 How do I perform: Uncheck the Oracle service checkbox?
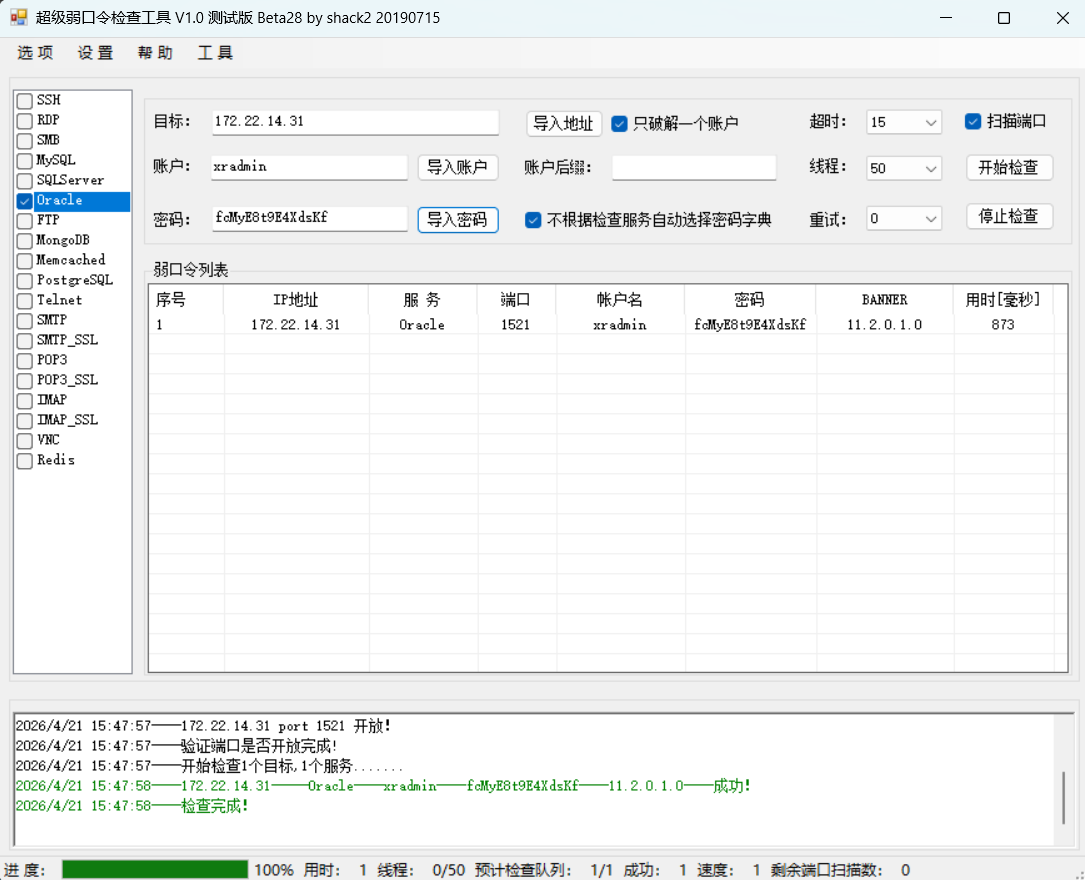[x=25, y=201]
